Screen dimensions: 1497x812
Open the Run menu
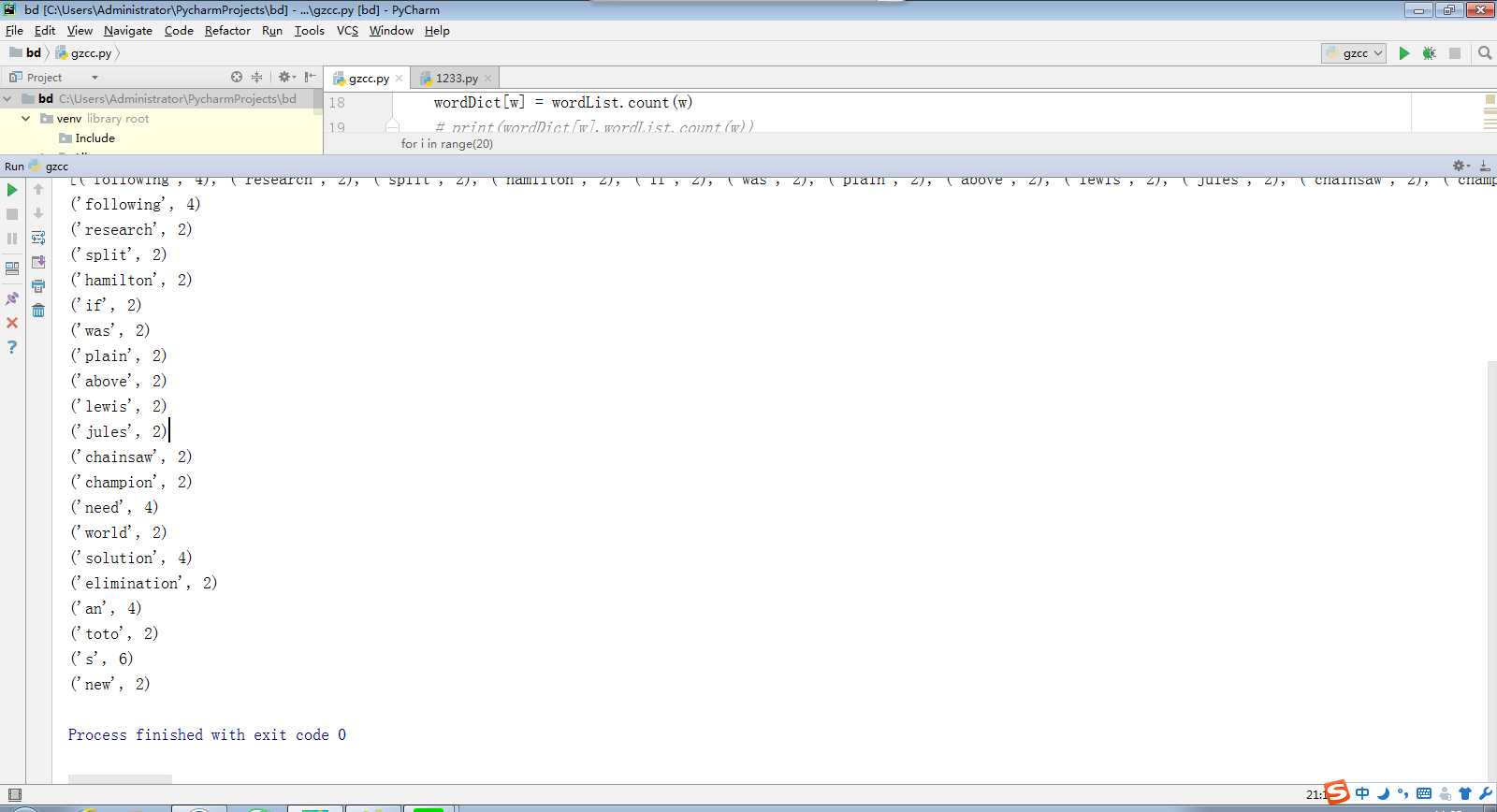[272, 30]
